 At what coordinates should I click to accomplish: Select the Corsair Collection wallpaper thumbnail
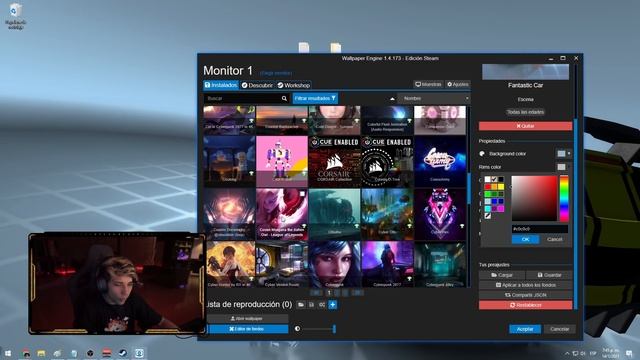tap(334, 161)
